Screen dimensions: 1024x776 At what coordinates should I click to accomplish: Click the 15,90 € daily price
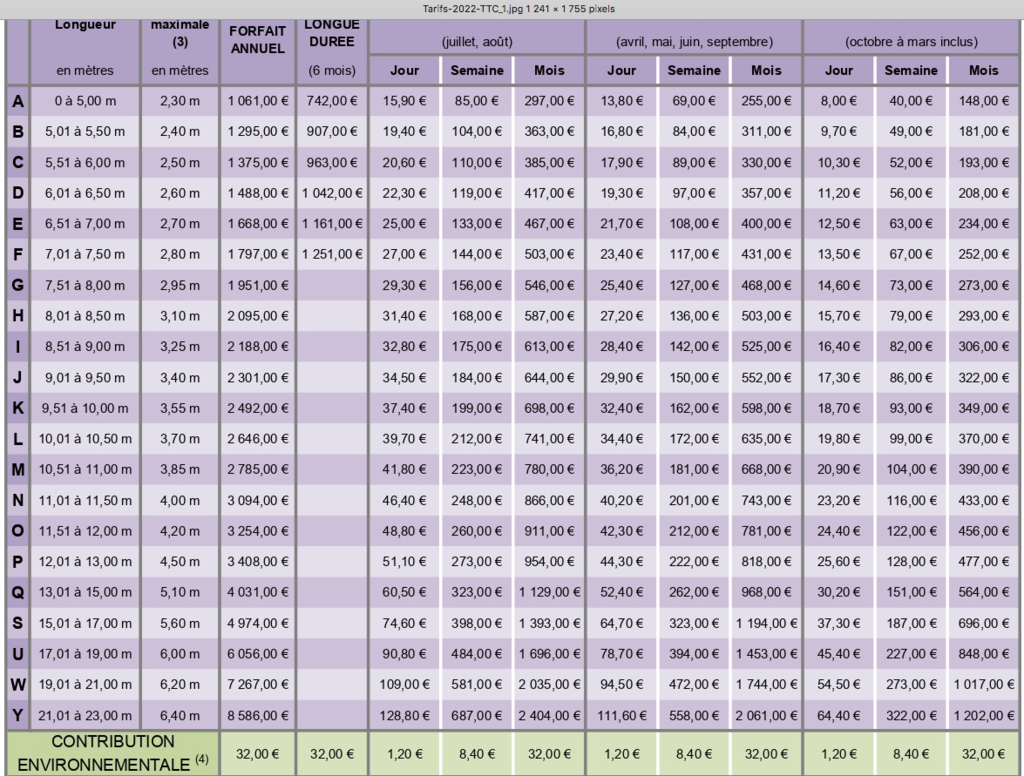pos(404,101)
